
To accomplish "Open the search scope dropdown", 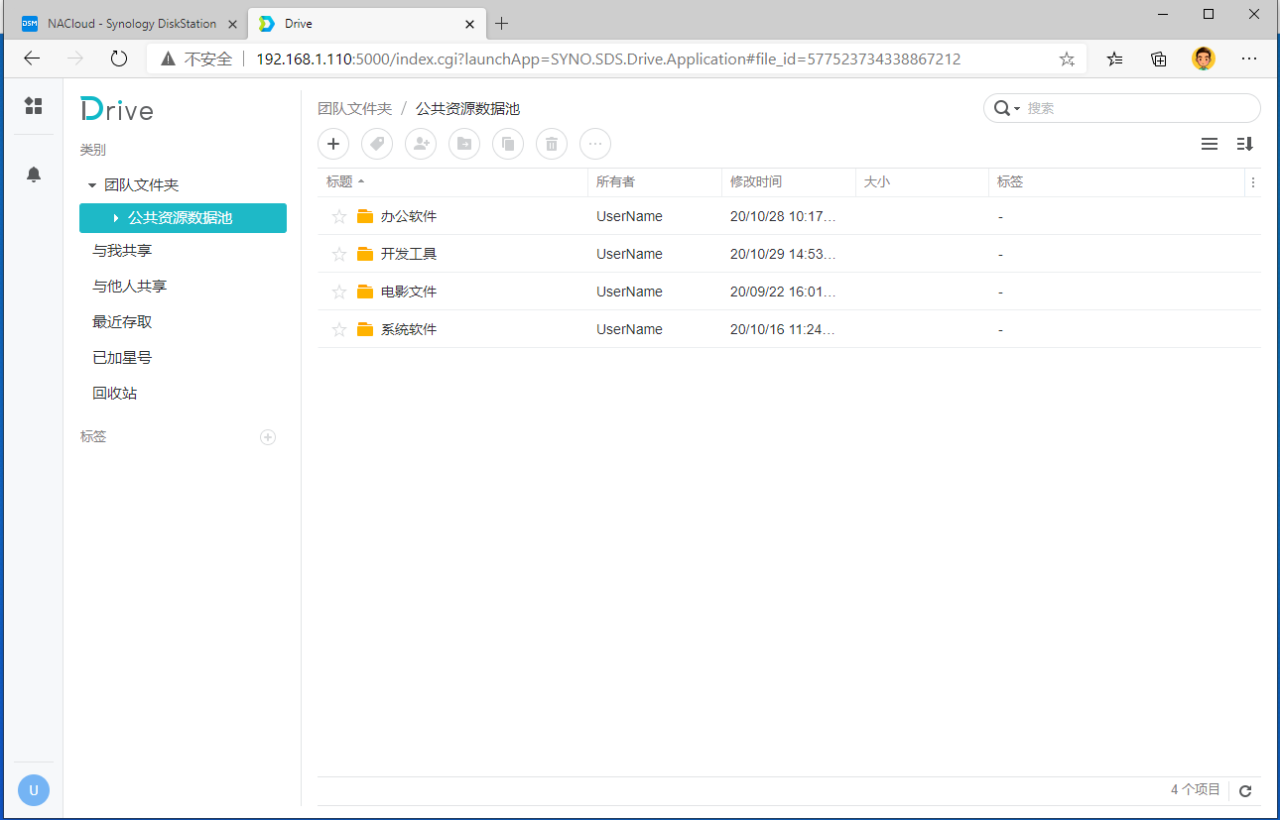I will pos(1016,107).
